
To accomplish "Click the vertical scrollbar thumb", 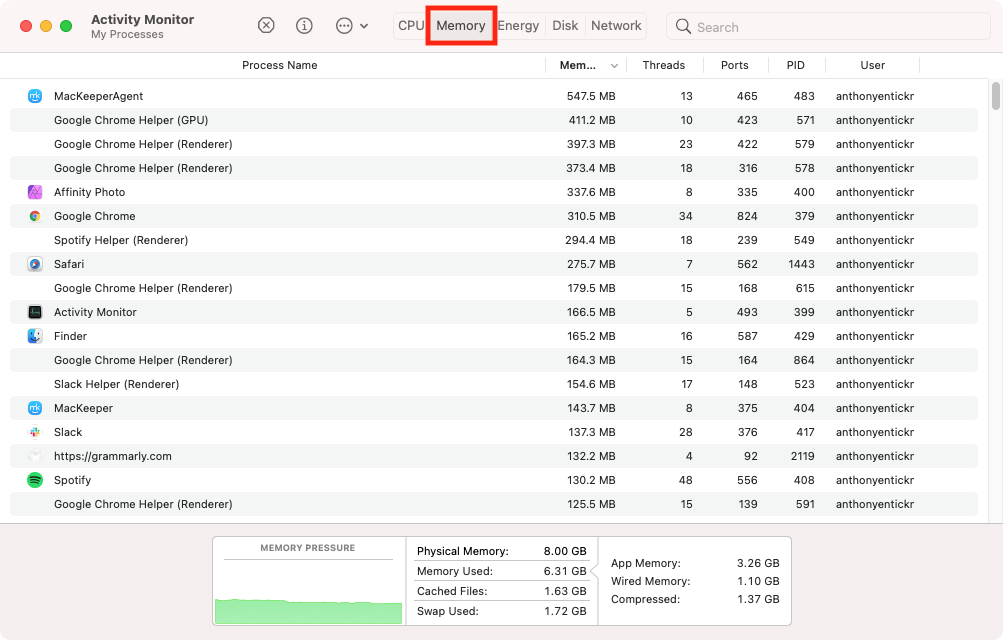I will 995,96.
